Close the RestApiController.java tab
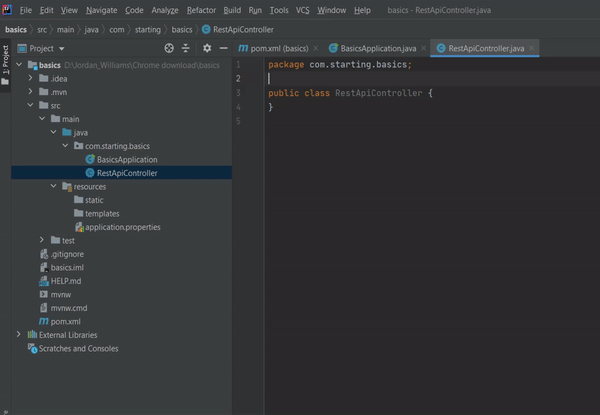 [x=531, y=48]
